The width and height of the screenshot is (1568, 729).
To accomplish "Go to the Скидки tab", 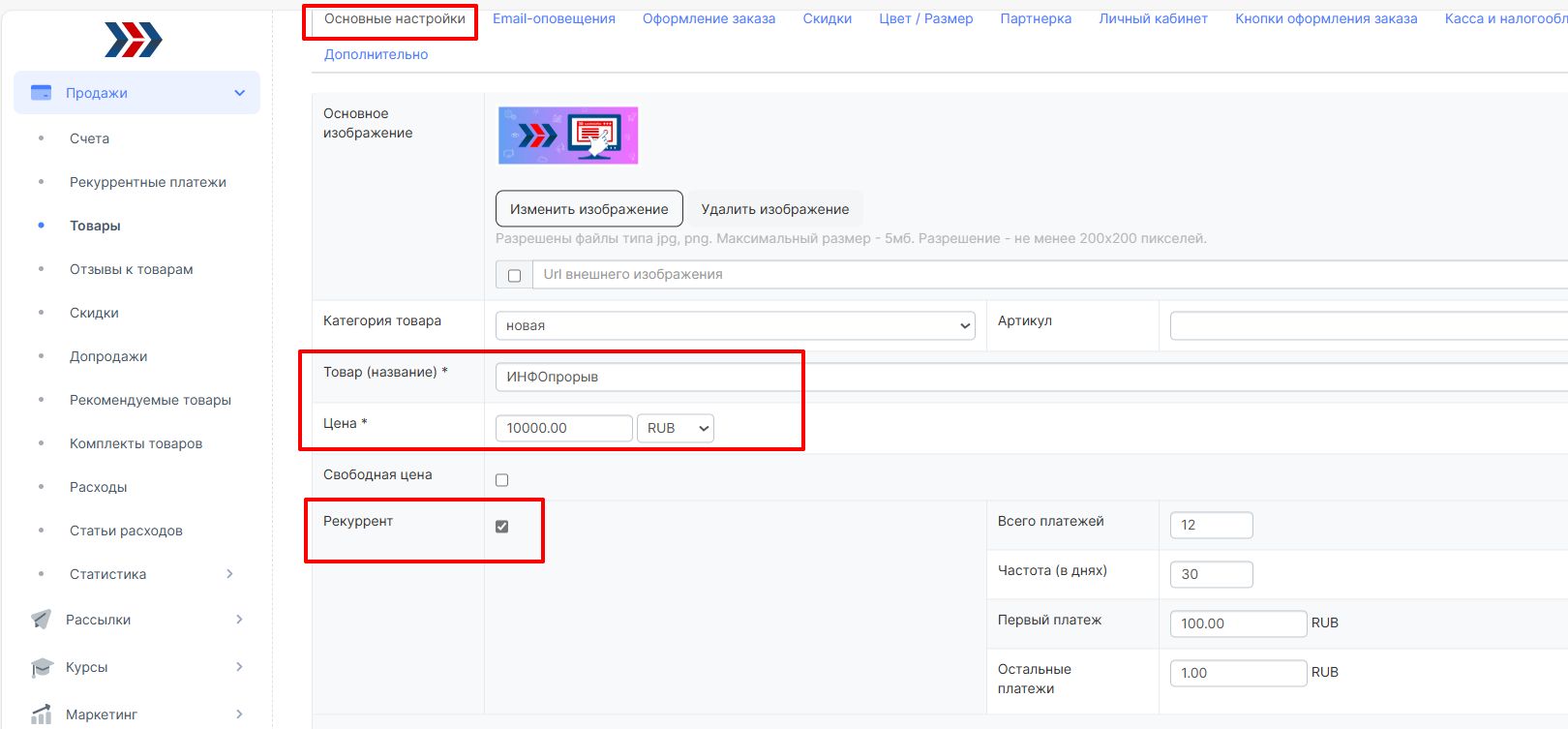I will tap(828, 18).
